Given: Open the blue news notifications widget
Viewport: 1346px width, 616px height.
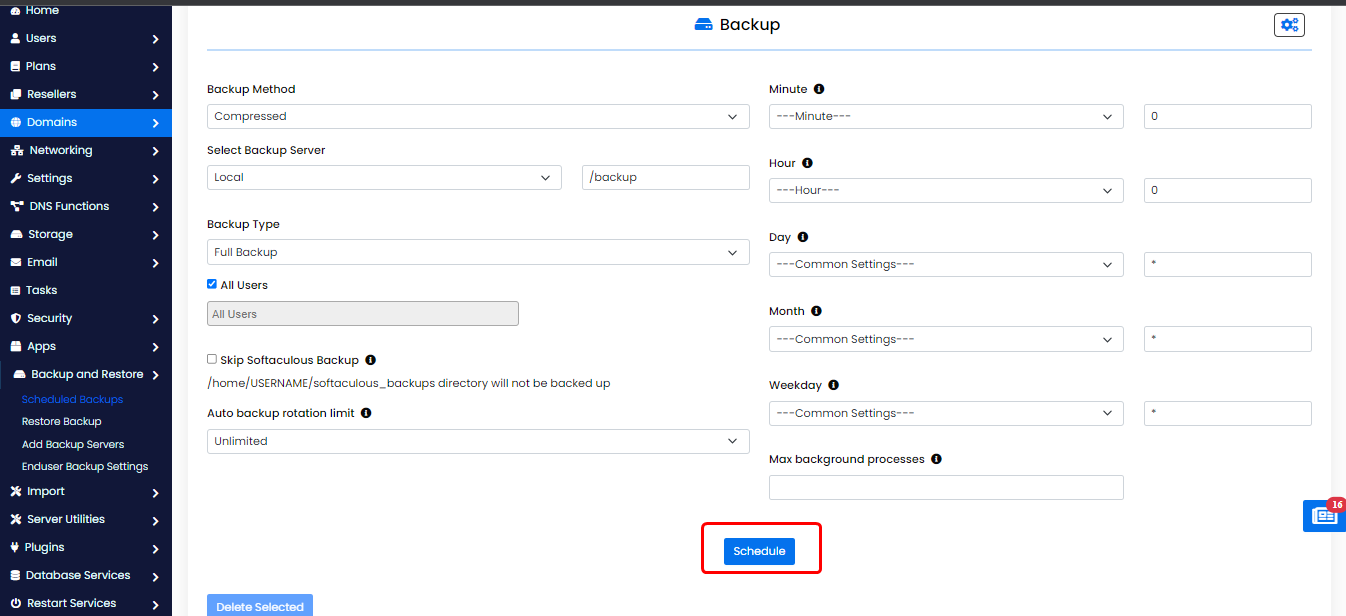Looking at the screenshot, I should [x=1324, y=515].
